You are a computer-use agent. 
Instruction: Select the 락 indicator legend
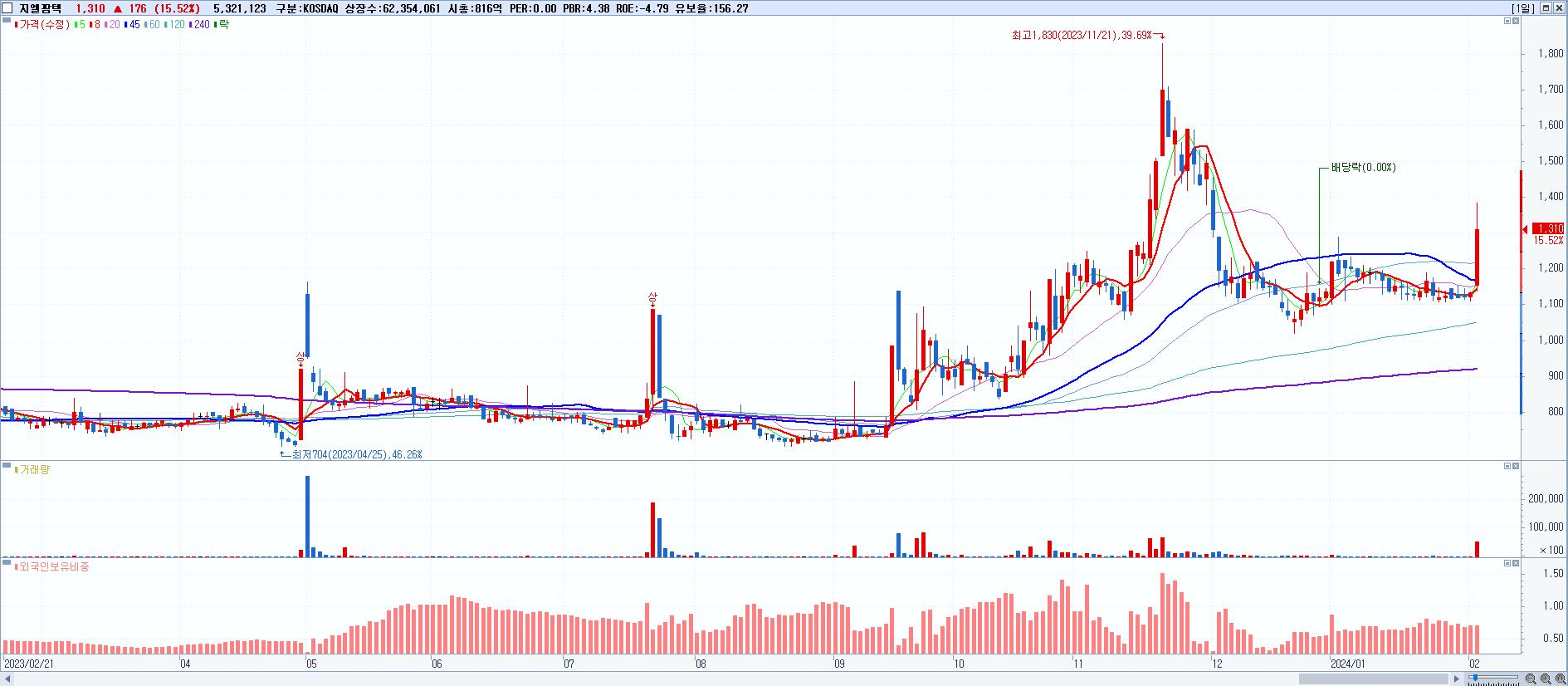pos(222,25)
